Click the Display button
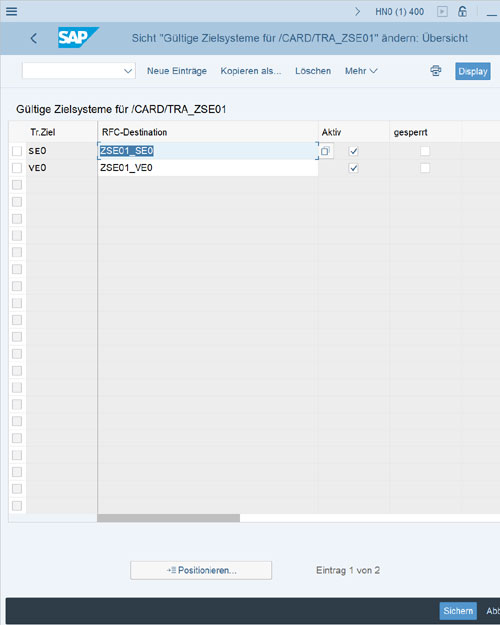Image resolution: width=500 pixels, height=625 pixels. 473,71
